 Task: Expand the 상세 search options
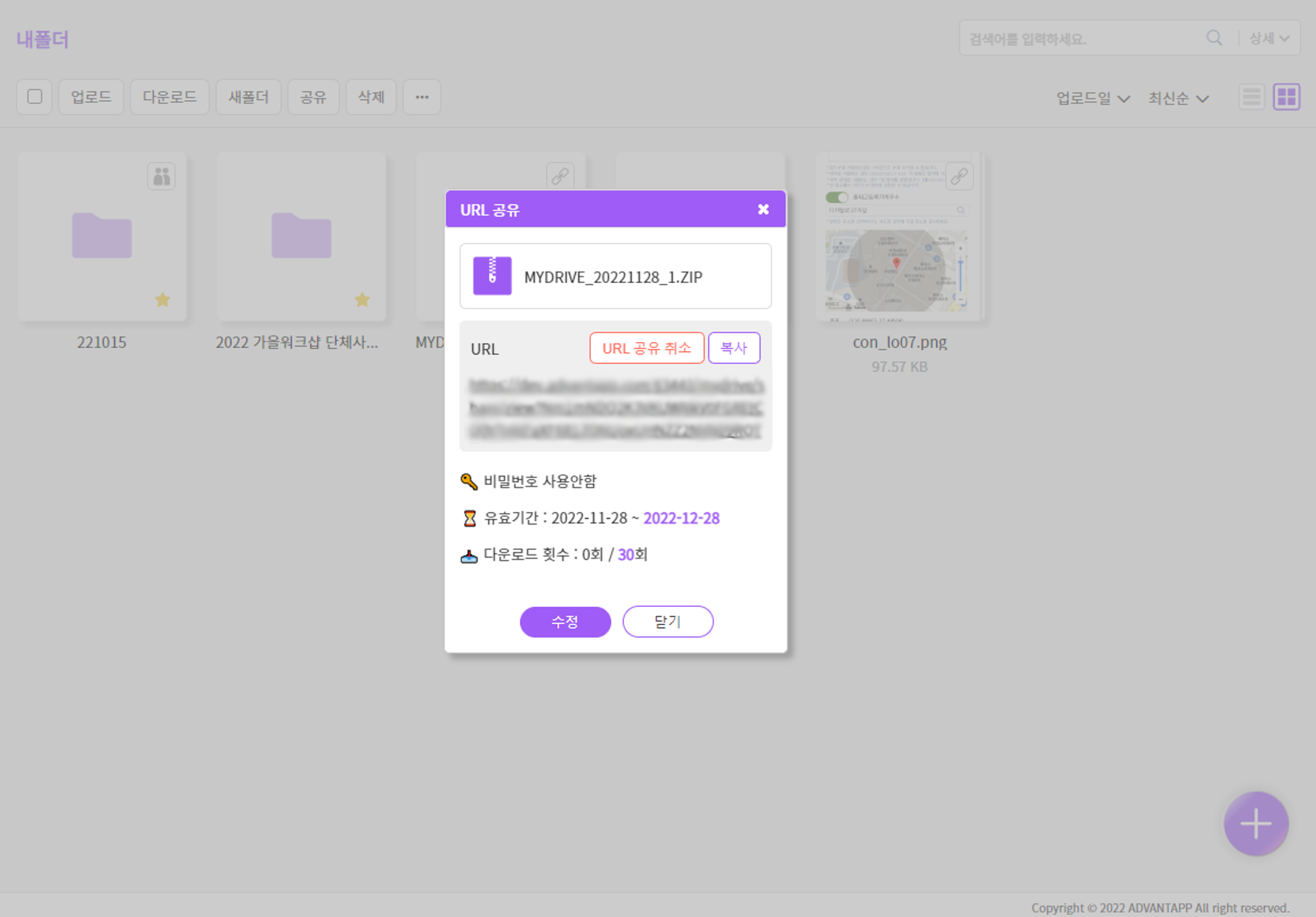(x=1269, y=38)
